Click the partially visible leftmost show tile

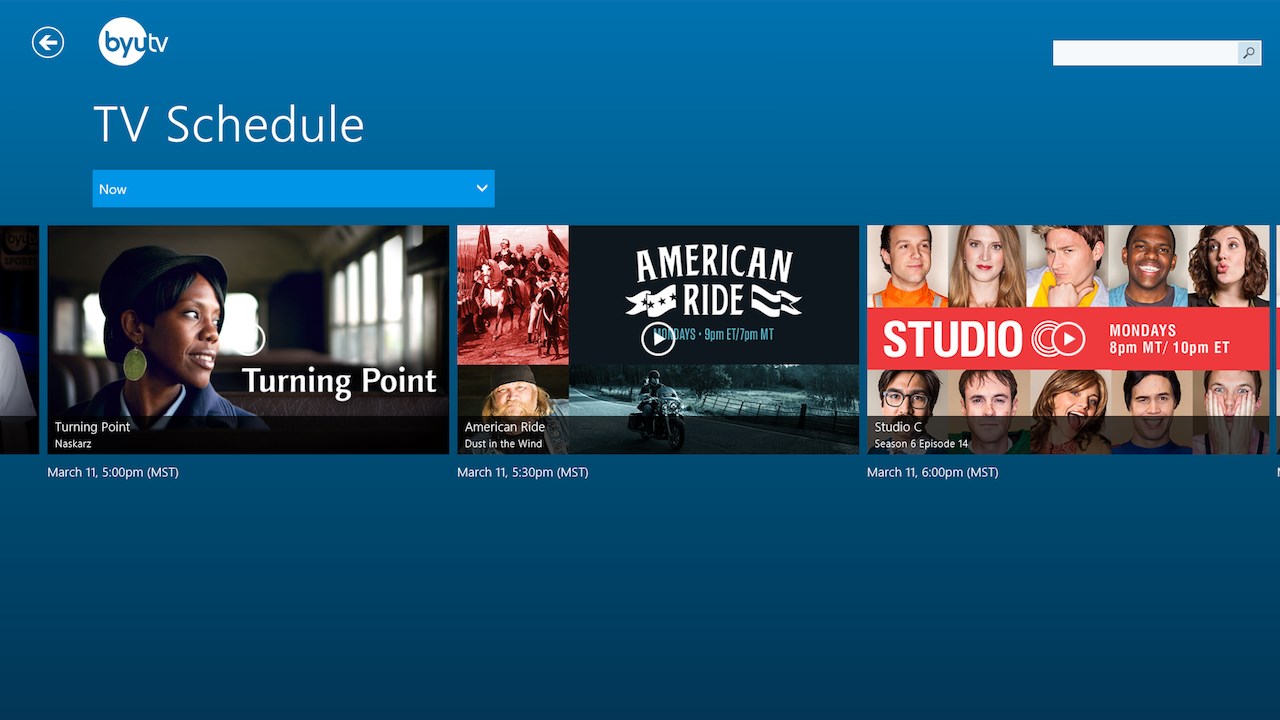coord(18,338)
